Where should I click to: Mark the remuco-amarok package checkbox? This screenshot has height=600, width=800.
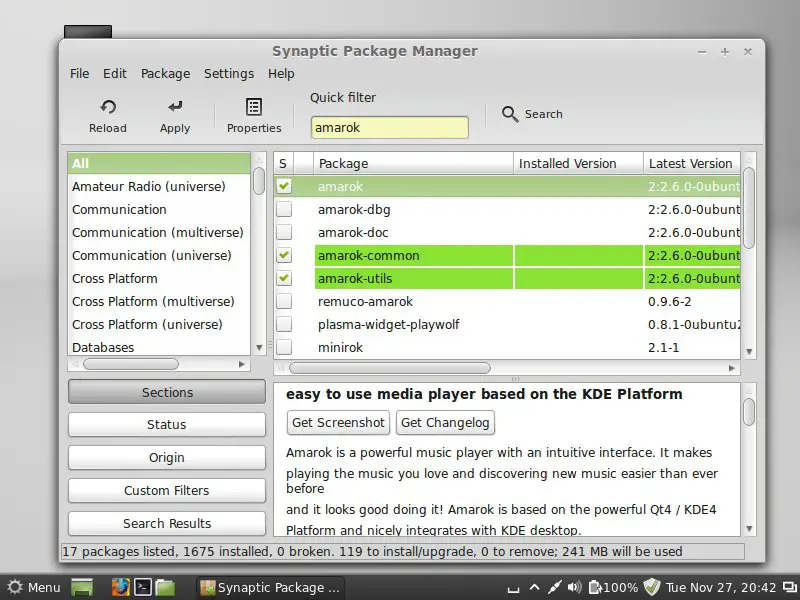tap(284, 301)
